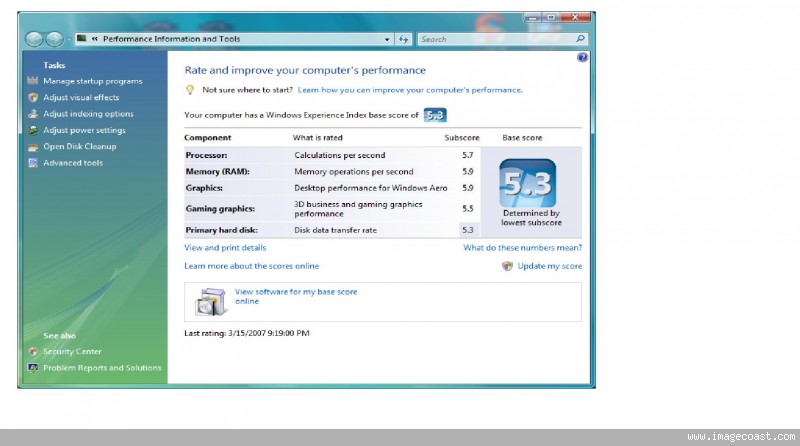Click the Tasks heading in sidebar
Screen dimensions: 800x446
[x=54, y=65]
